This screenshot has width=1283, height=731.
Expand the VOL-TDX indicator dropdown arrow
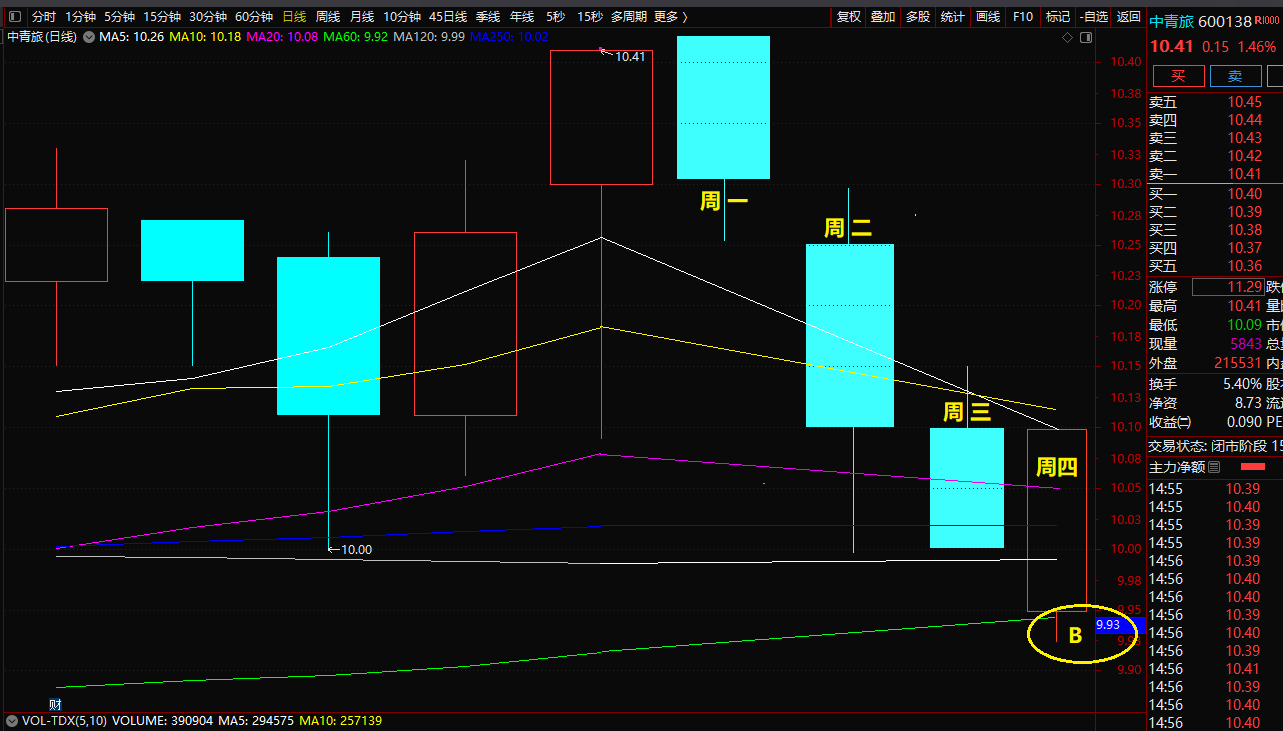click(12, 721)
